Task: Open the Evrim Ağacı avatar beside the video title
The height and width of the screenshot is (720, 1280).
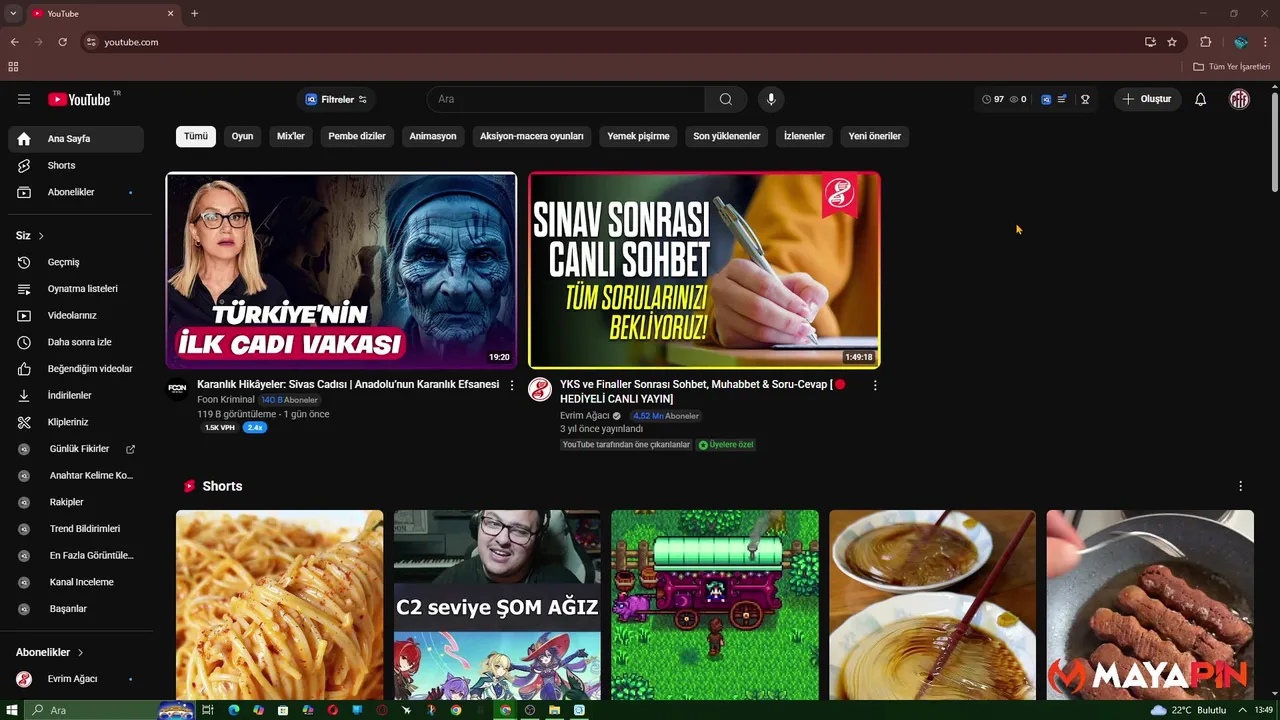Action: (x=540, y=389)
